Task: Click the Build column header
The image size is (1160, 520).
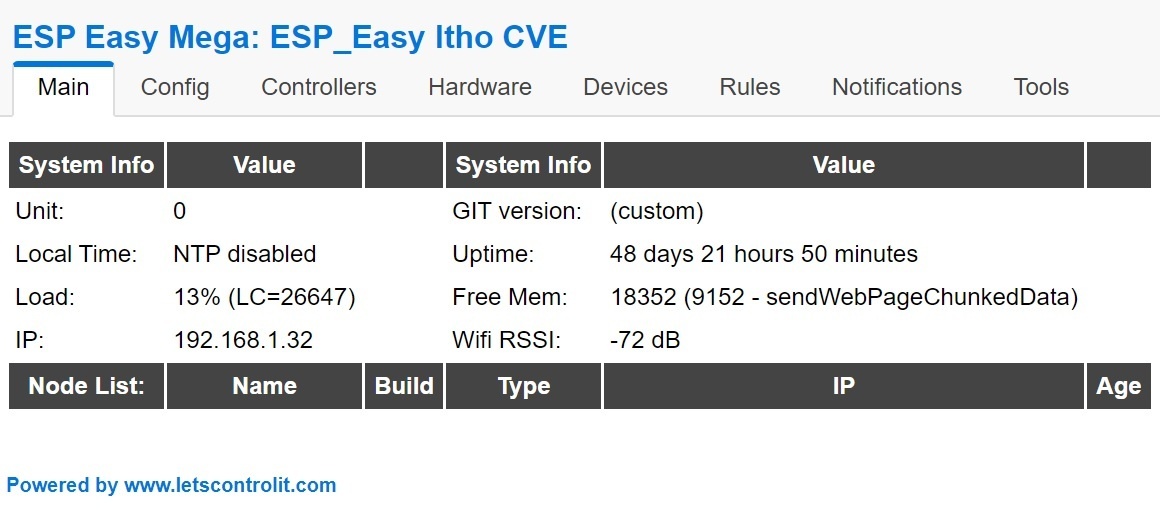Action: (x=403, y=386)
